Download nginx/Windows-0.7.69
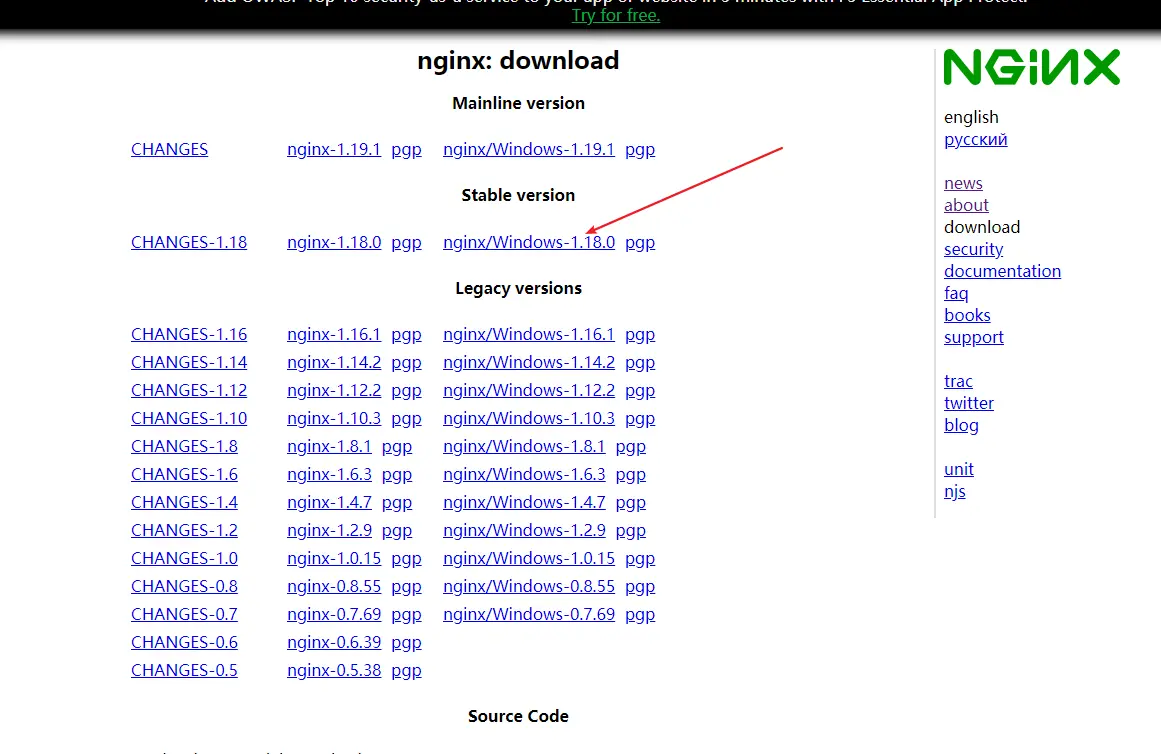 [x=529, y=615]
